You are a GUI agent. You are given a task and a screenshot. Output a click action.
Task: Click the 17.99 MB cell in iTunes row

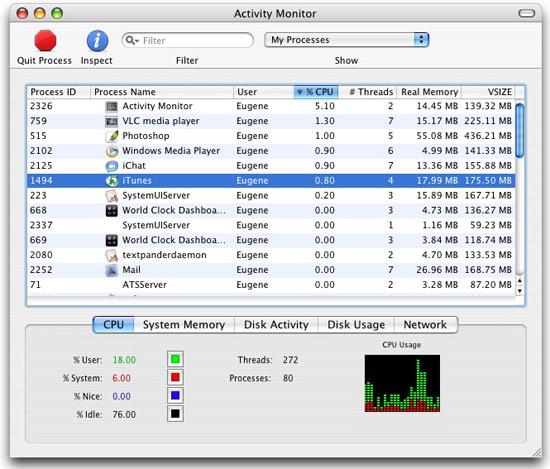click(437, 181)
